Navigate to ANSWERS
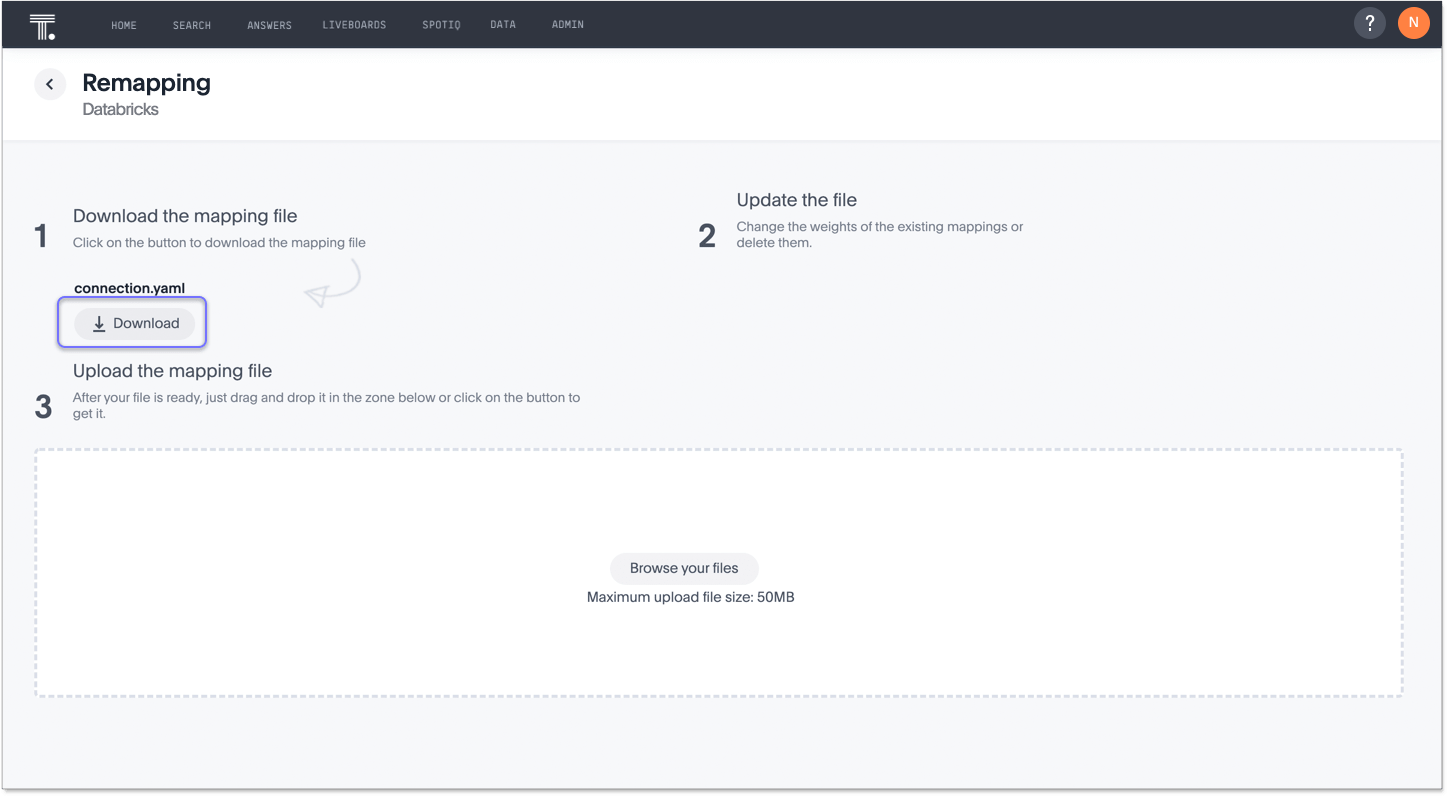Image resolution: width=1448 pixels, height=797 pixels. click(269, 24)
